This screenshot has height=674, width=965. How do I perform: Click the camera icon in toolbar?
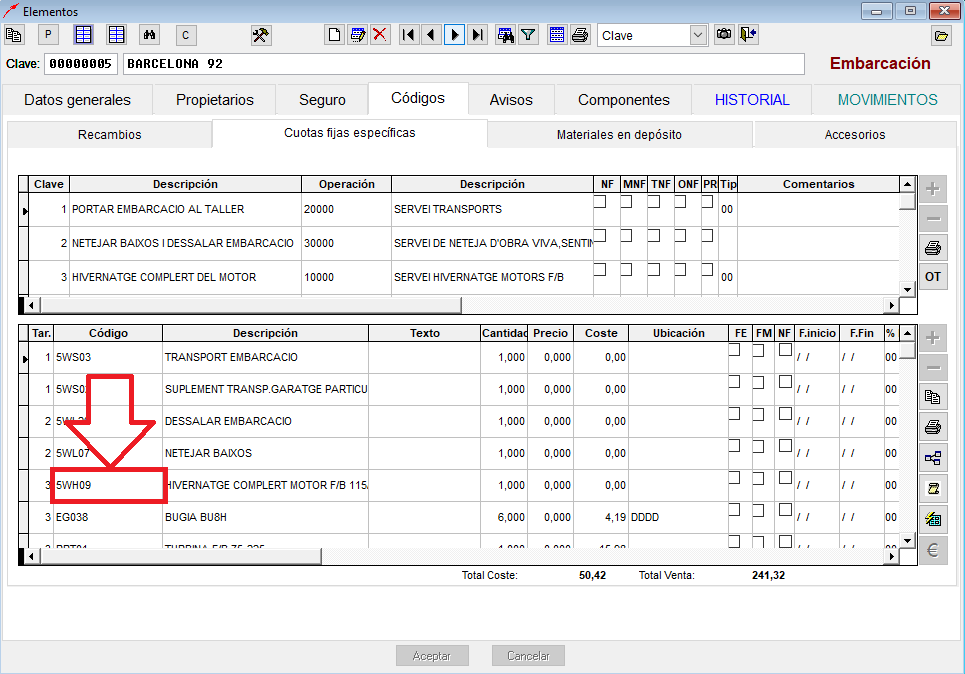tap(724, 35)
